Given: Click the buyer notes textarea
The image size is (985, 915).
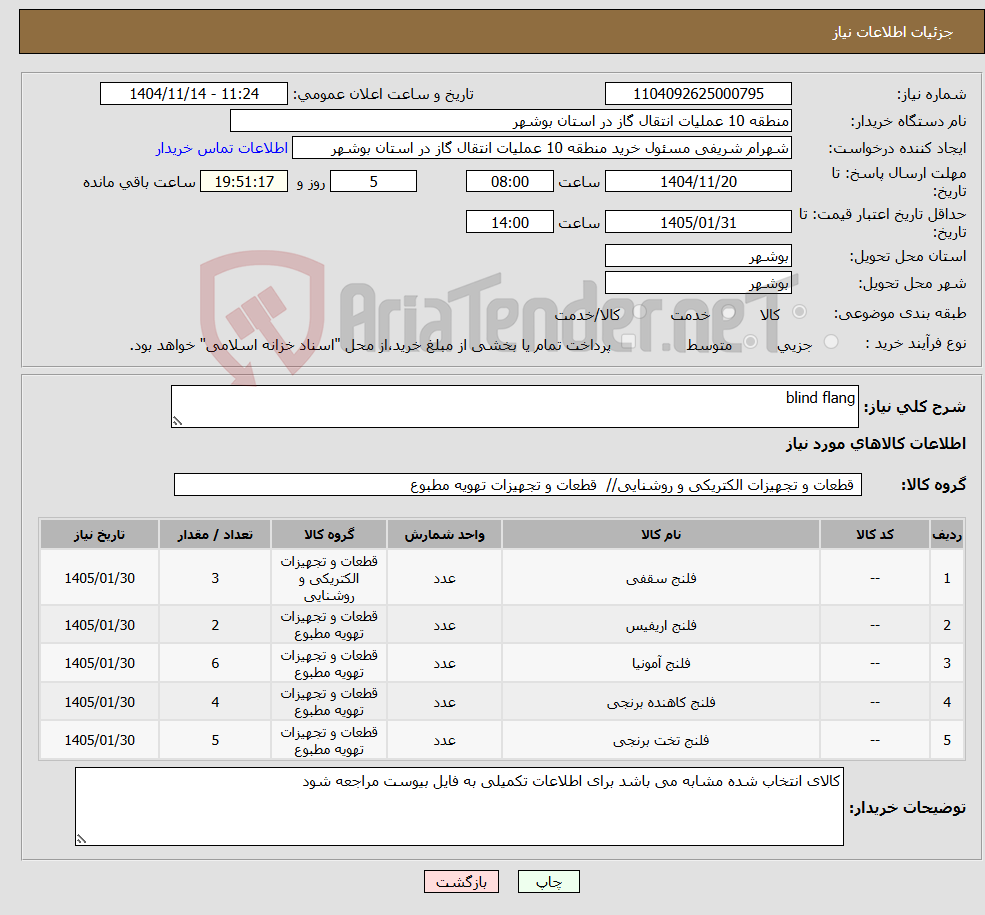Looking at the screenshot, I should 459,806.
